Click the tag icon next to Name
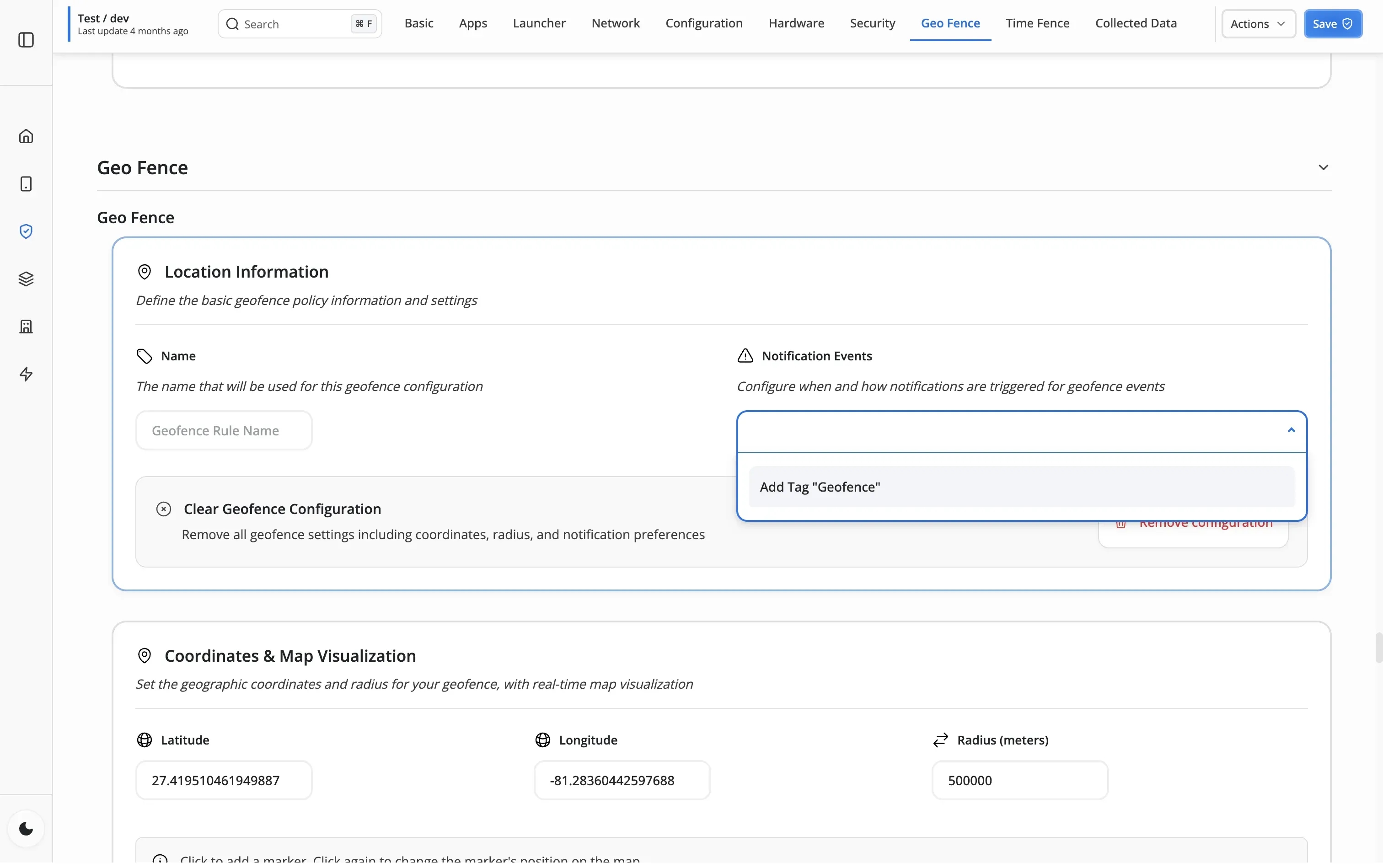This screenshot has height=868, width=1383. (144, 356)
